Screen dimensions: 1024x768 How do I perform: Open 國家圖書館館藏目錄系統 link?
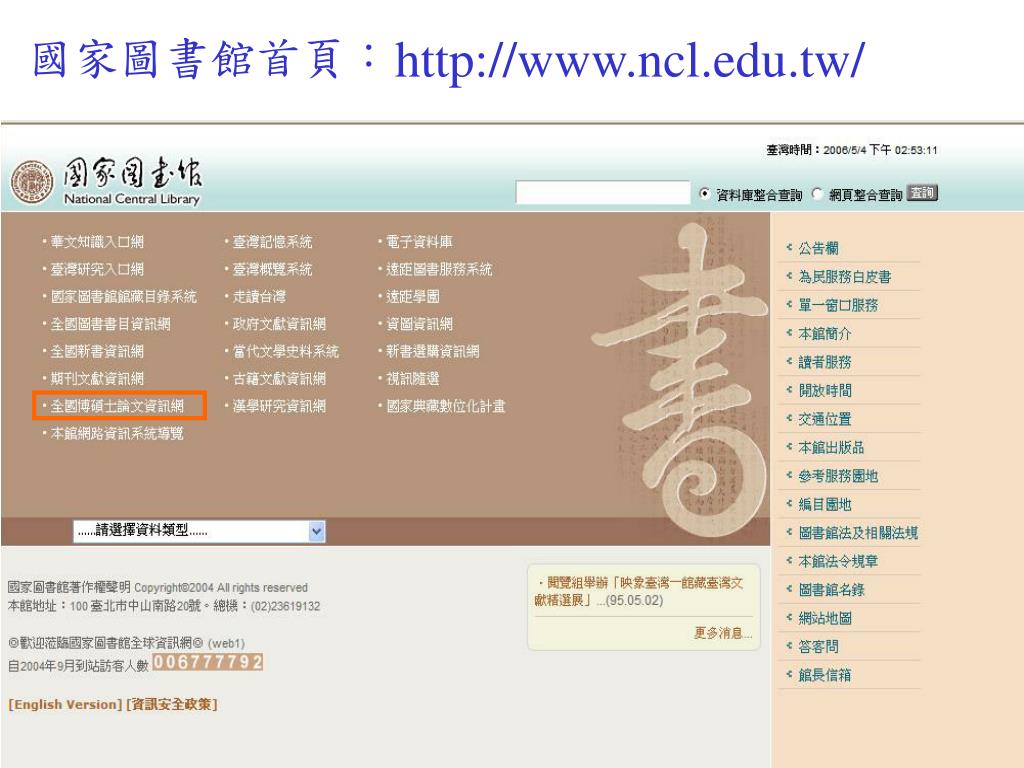click(123, 296)
